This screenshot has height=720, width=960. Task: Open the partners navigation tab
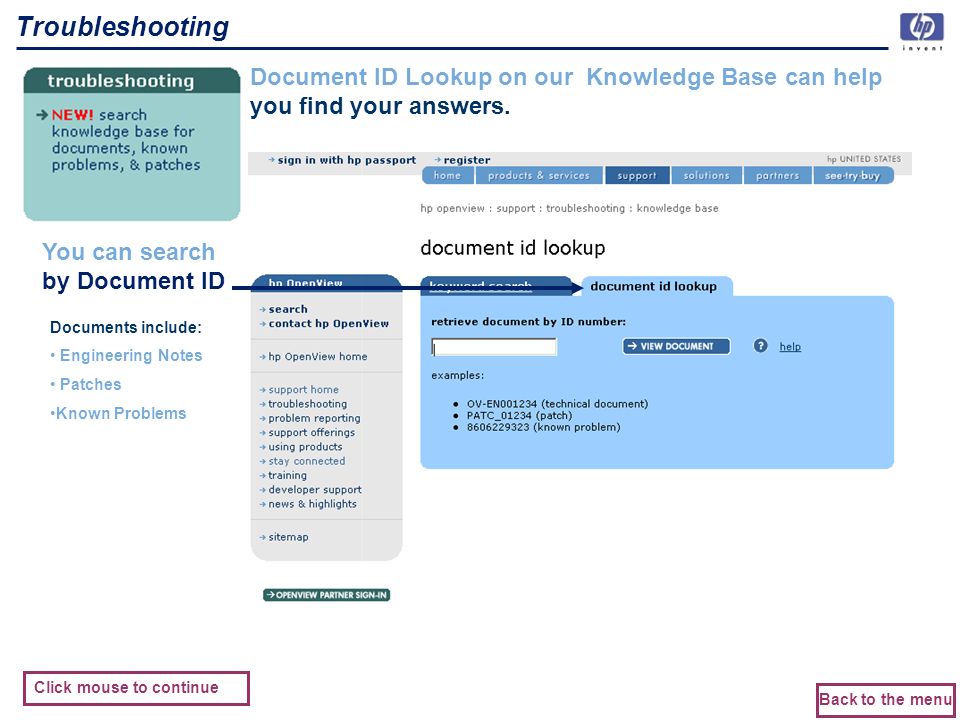click(x=778, y=176)
